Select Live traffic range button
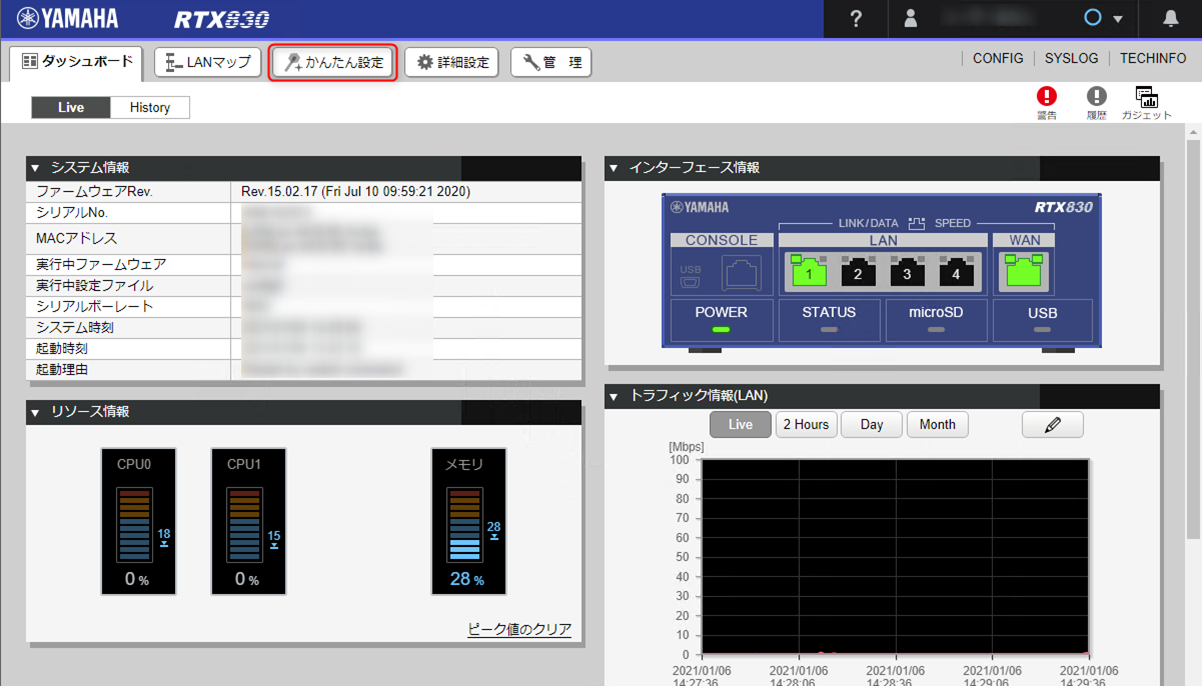Image resolution: width=1202 pixels, height=686 pixels. click(740, 425)
